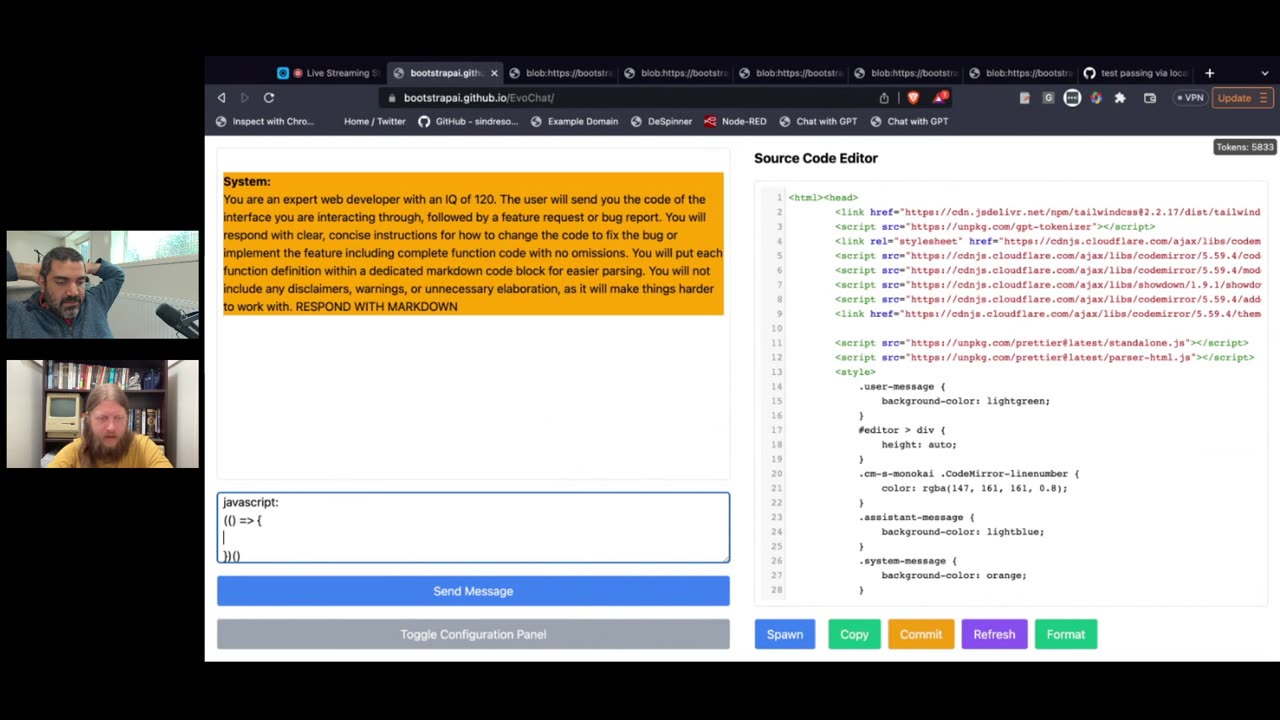Click the GitHub icon on test passing tab
Viewport: 1280px width, 720px height.
pyautogui.click(x=1090, y=73)
